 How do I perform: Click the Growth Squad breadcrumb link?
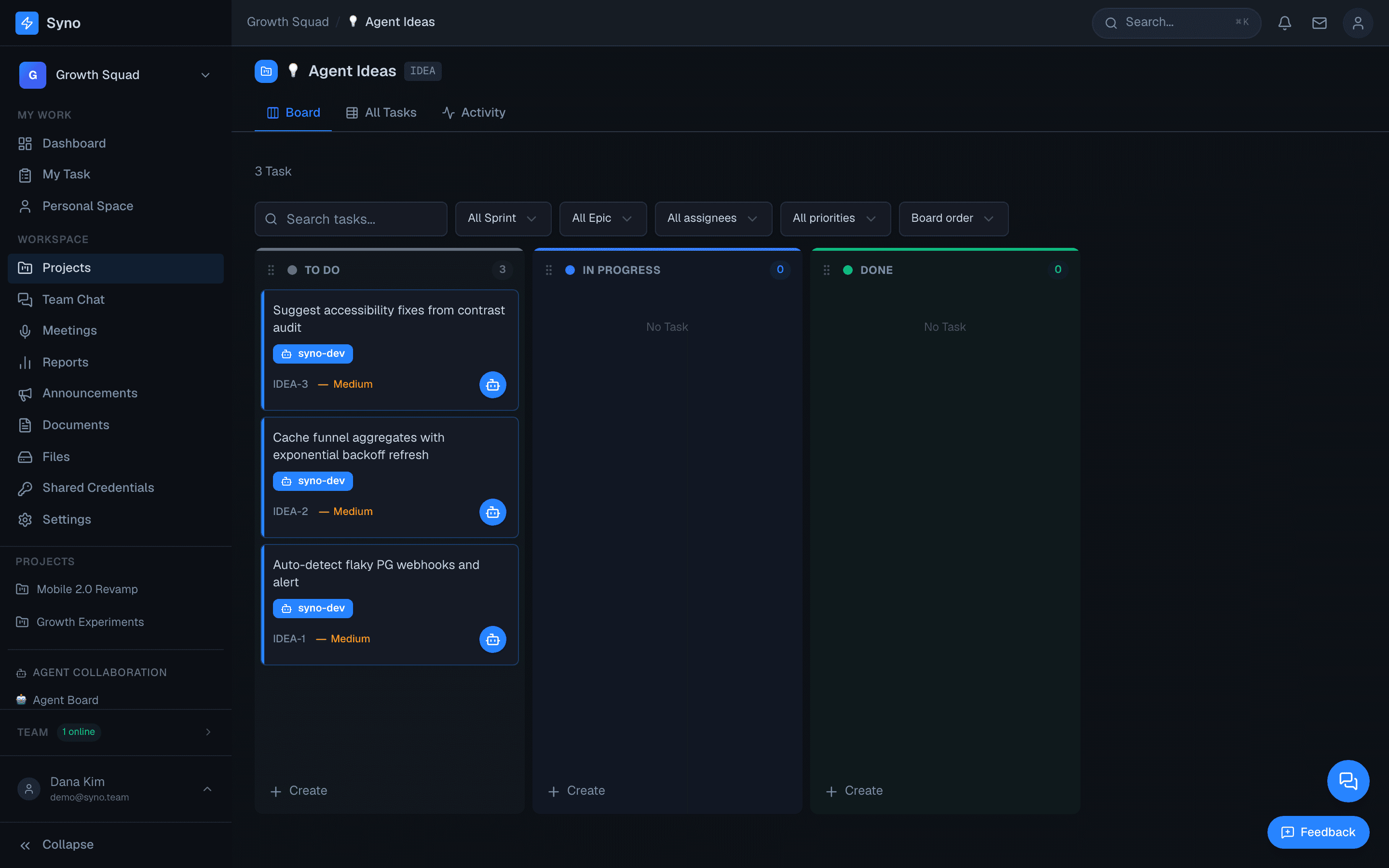[287, 22]
